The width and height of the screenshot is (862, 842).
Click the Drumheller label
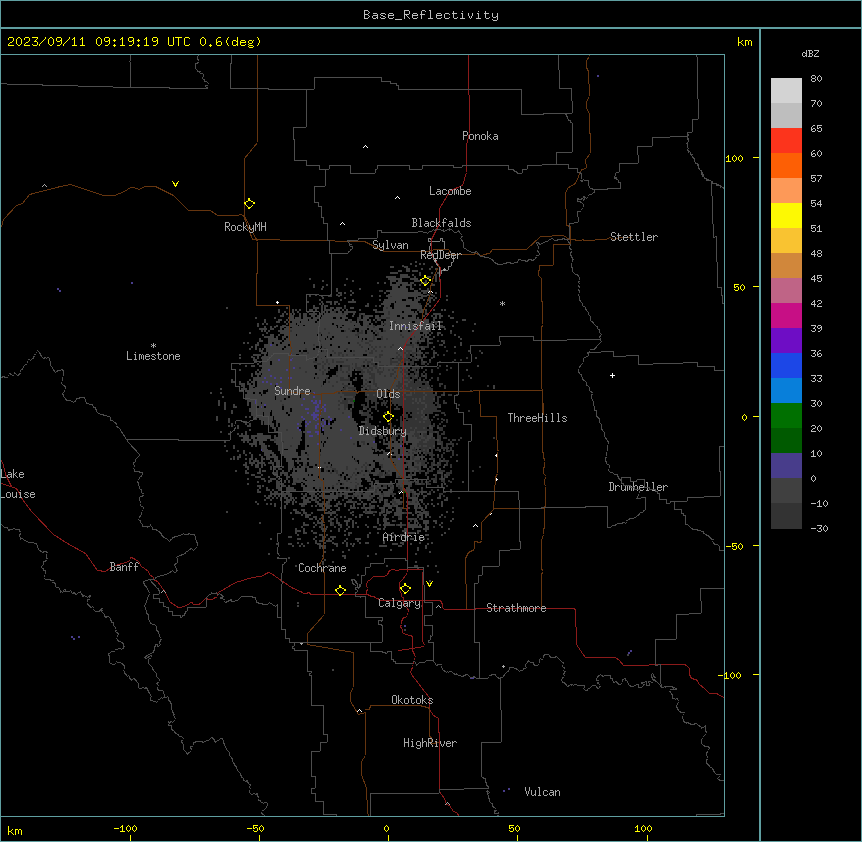click(638, 487)
